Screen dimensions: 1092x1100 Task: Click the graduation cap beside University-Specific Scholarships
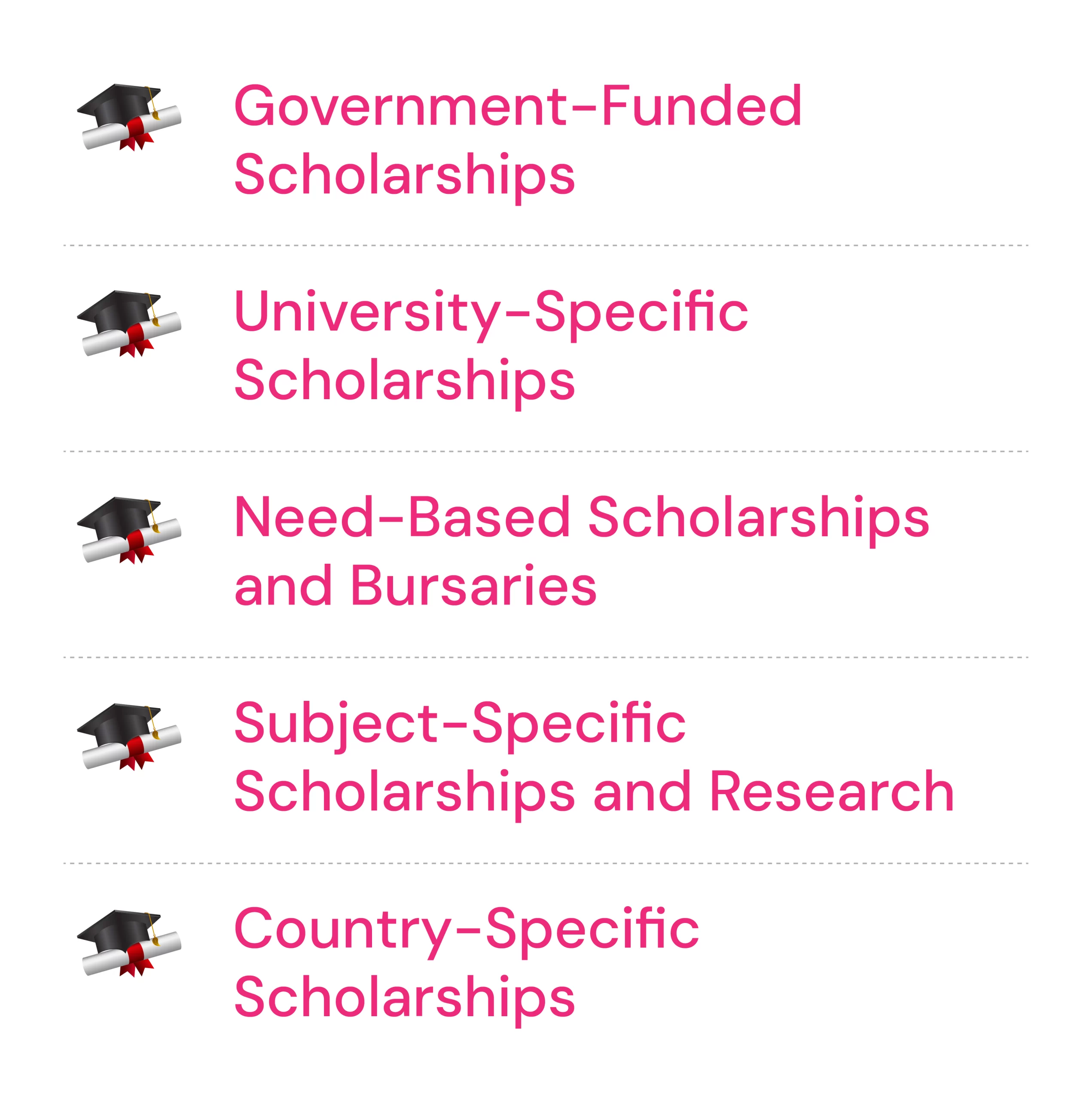[x=129, y=324]
